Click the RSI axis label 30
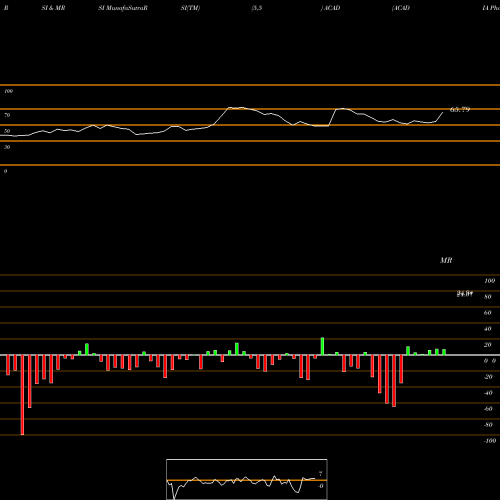The image size is (500, 500). (7, 147)
